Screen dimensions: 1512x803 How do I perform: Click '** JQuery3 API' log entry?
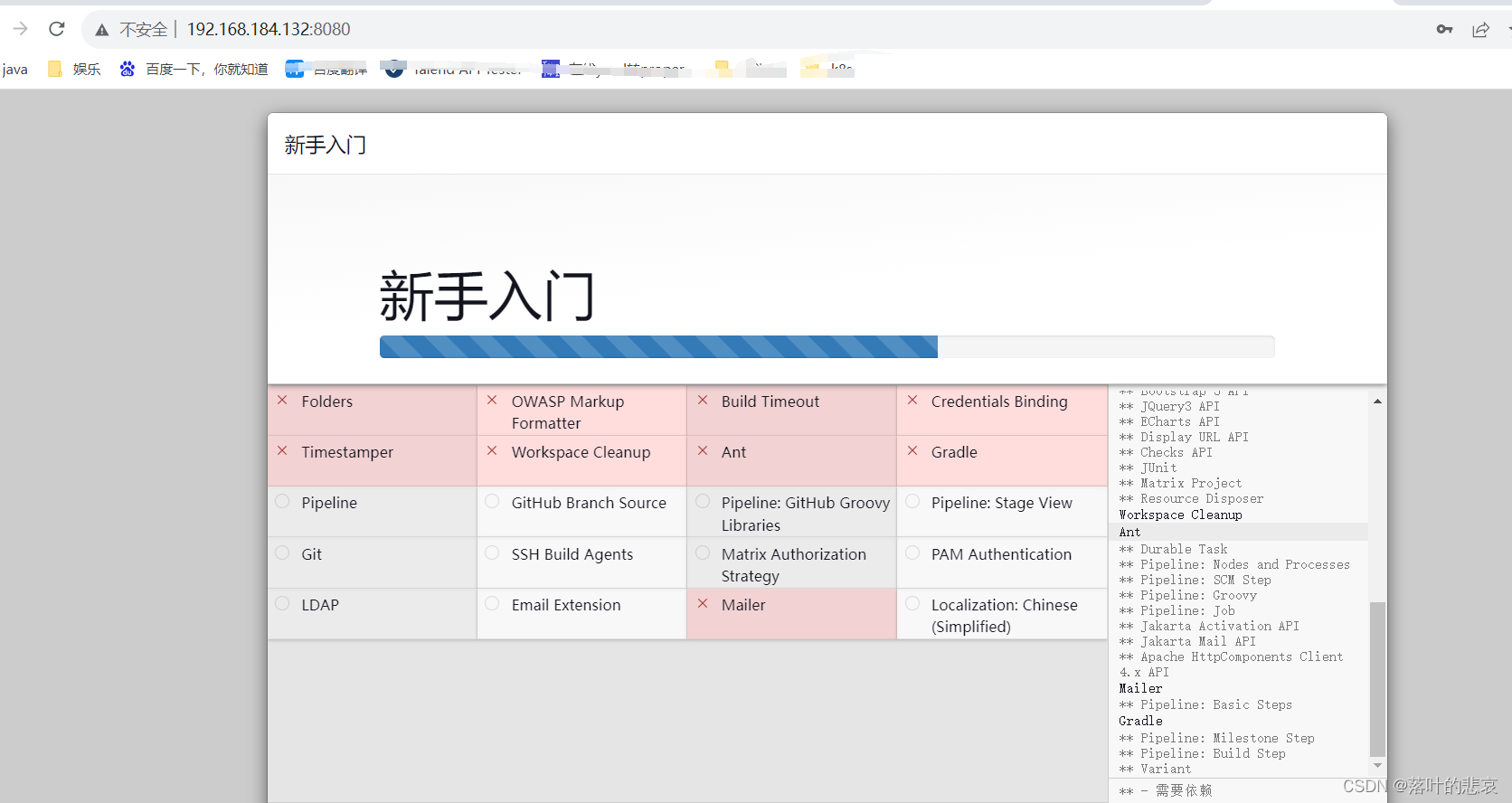click(x=1169, y=406)
